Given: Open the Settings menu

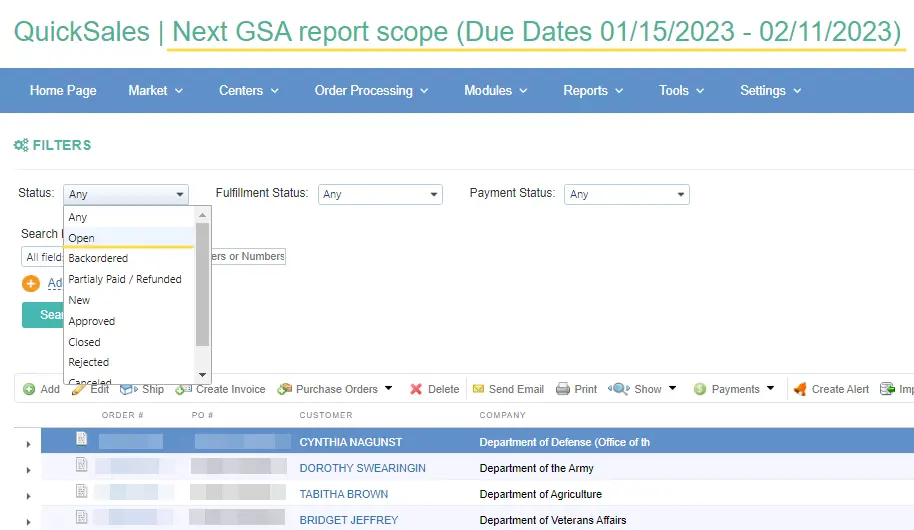Looking at the screenshot, I should (x=771, y=90).
